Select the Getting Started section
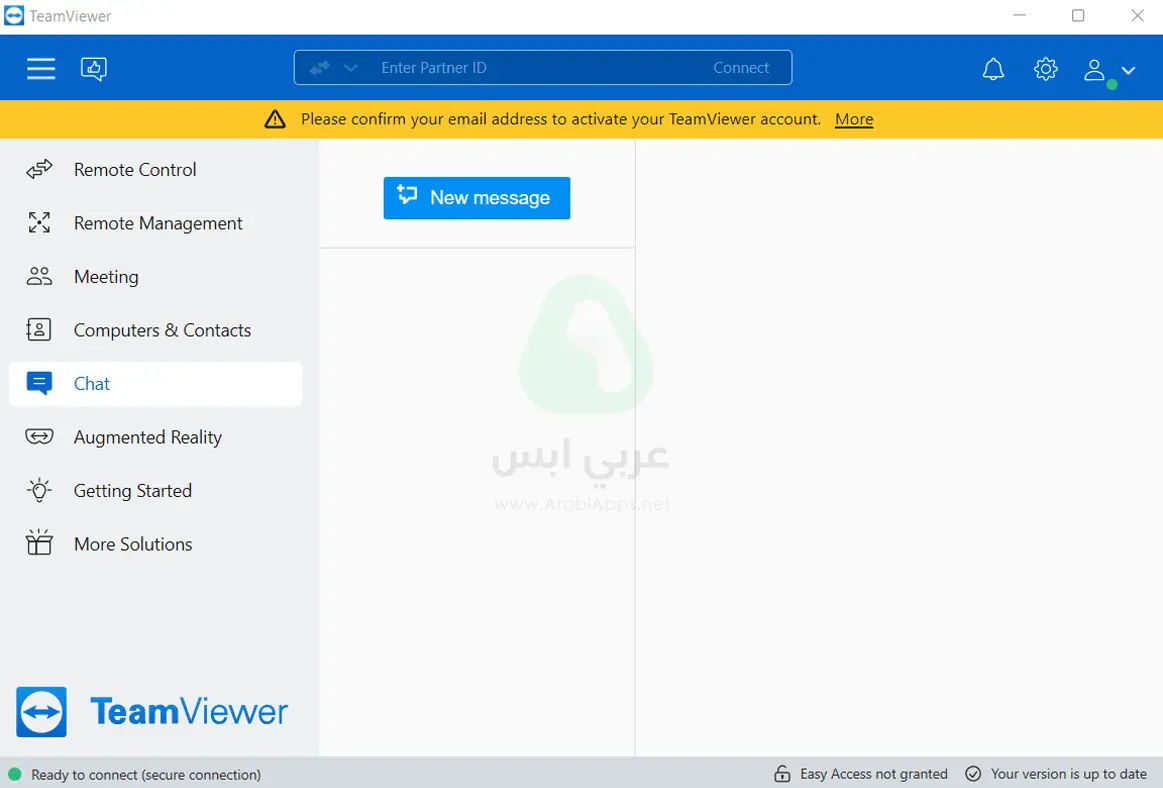 pos(132,490)
